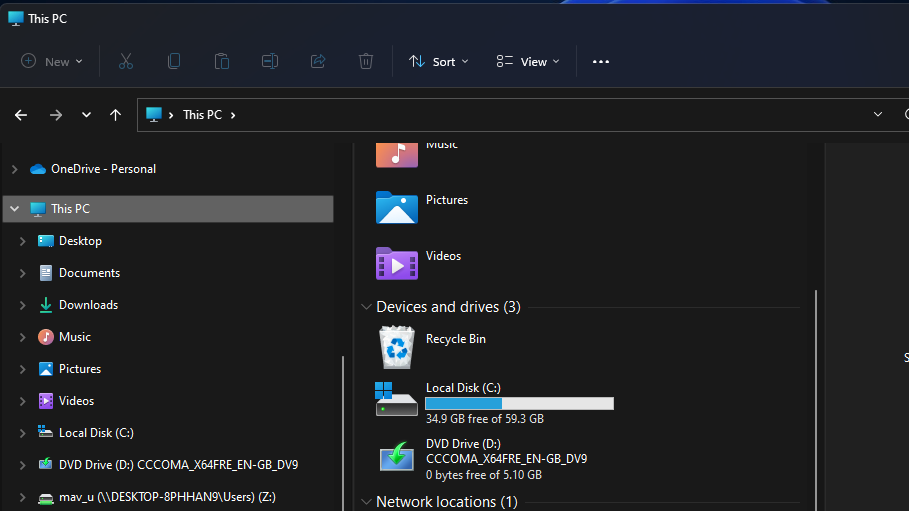Click See more three-dots menu

click(600, 61)
